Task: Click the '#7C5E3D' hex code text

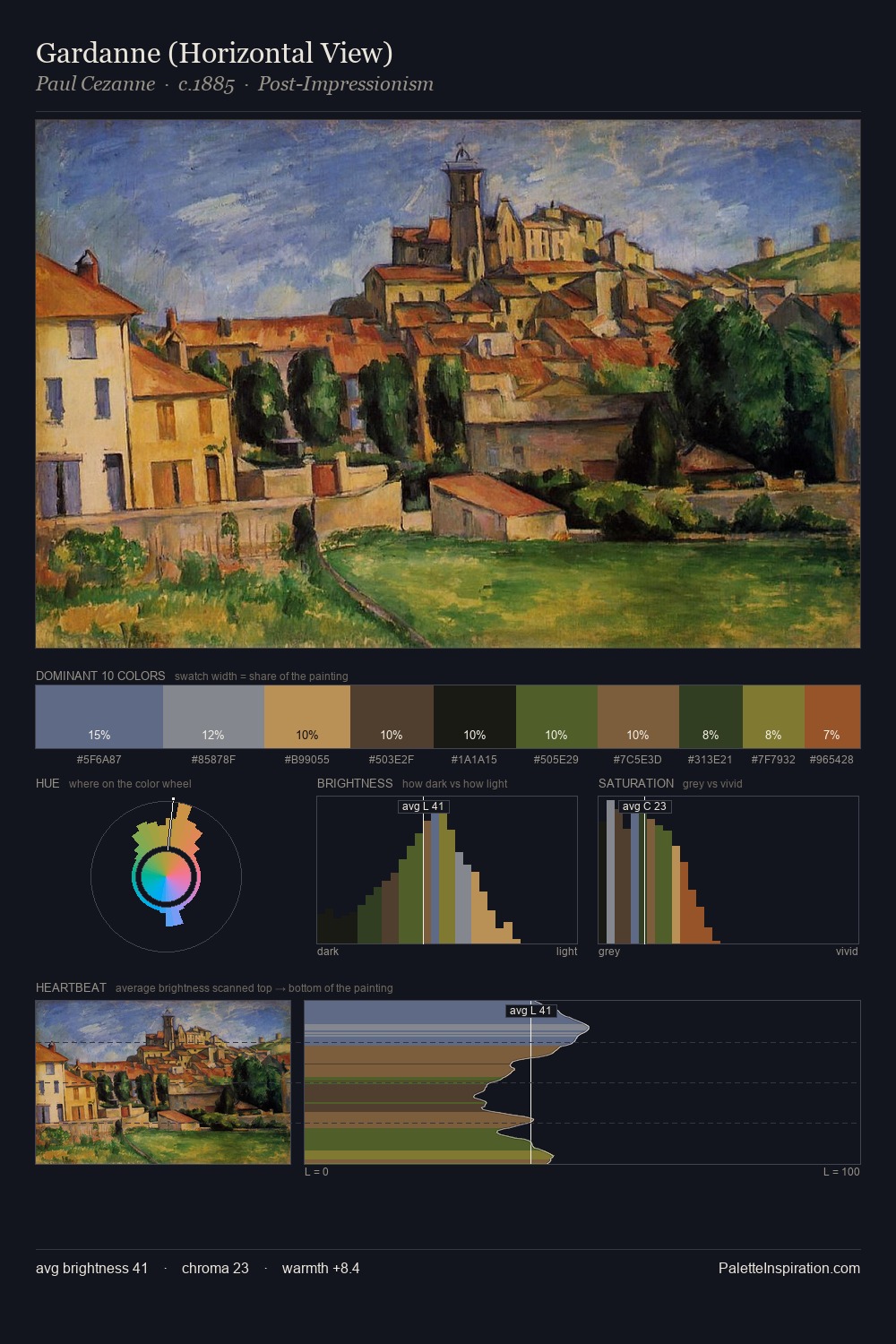Action: coord(638,759)
